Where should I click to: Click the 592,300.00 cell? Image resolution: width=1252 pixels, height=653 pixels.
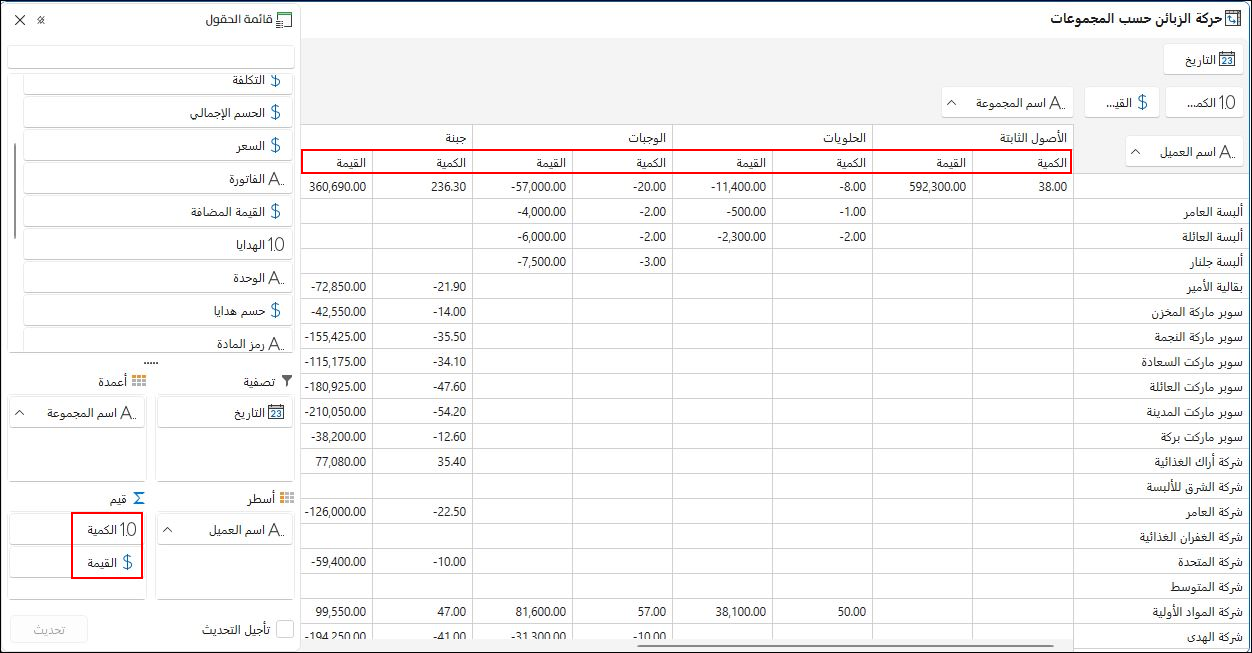point(922,187)
